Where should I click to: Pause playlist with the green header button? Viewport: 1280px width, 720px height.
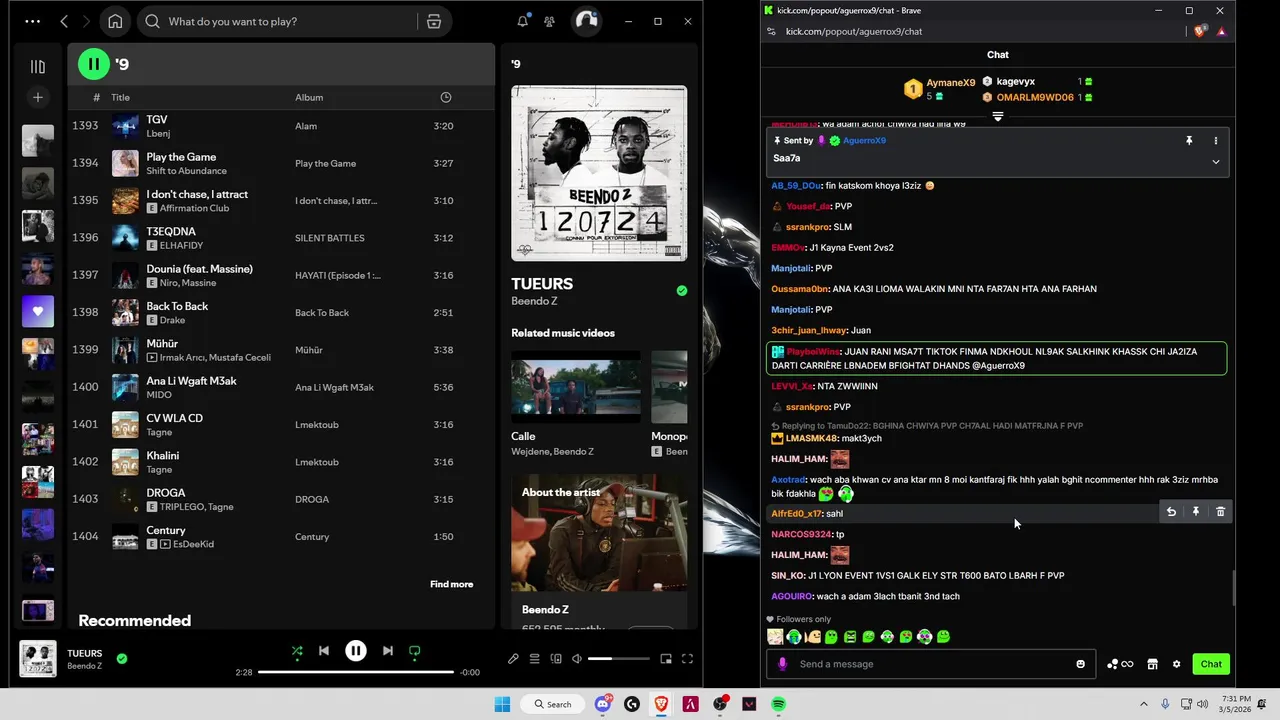tap(93, 64)
